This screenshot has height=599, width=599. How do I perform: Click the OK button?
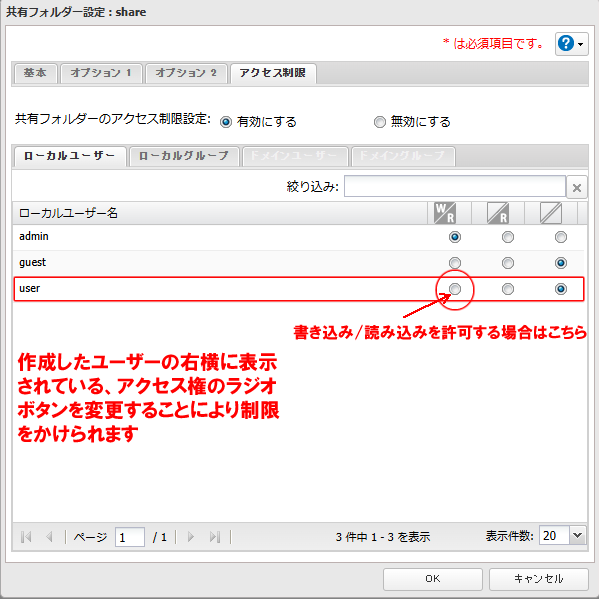432,579
